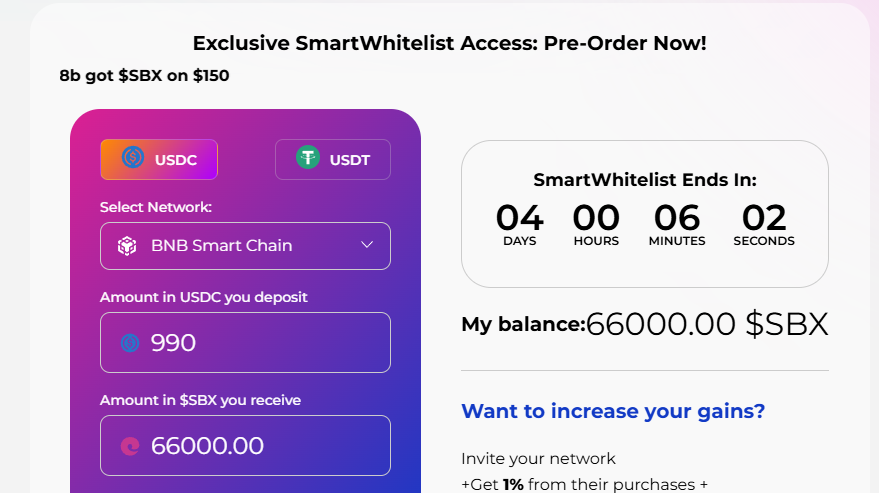Click the USDC coin icon in tab
Viewport: 879px width, 493px height.
(133, 157)
